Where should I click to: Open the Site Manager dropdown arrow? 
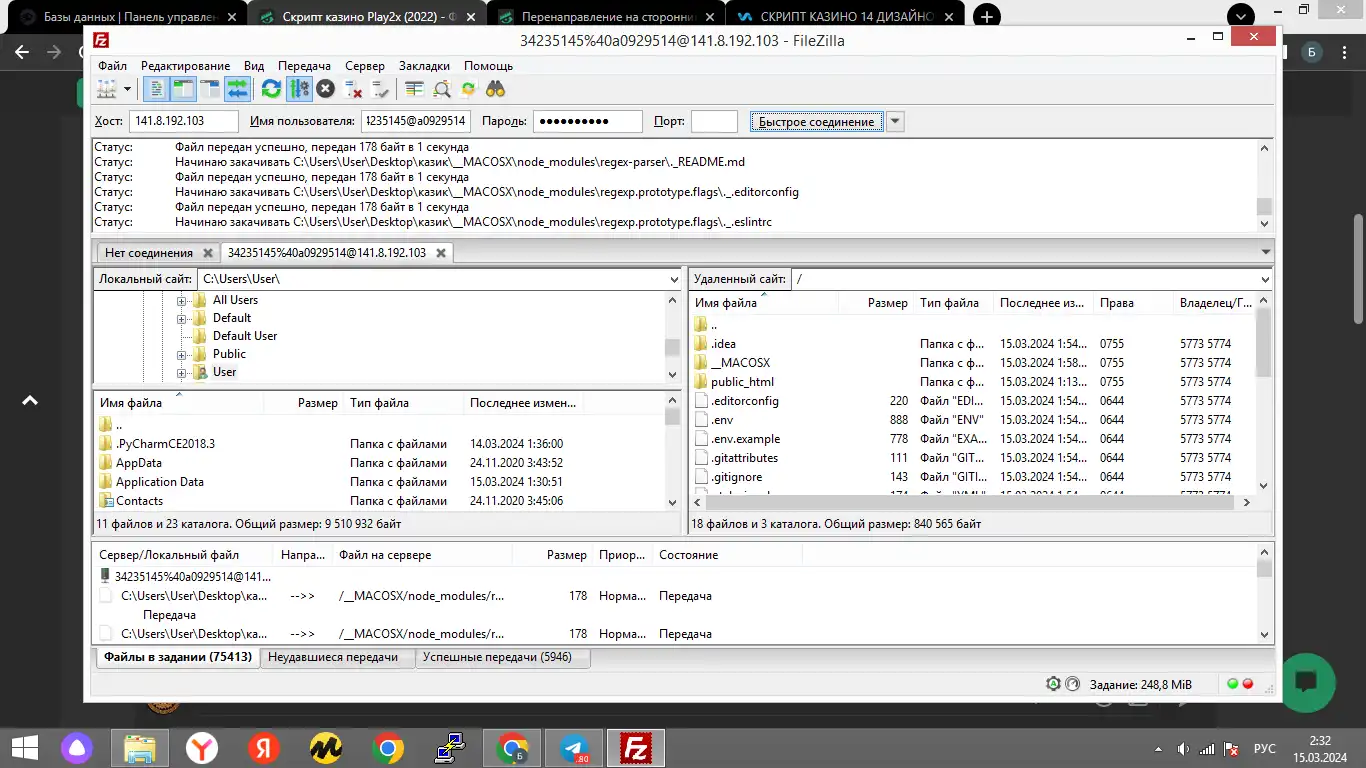[x=127, y=89]
